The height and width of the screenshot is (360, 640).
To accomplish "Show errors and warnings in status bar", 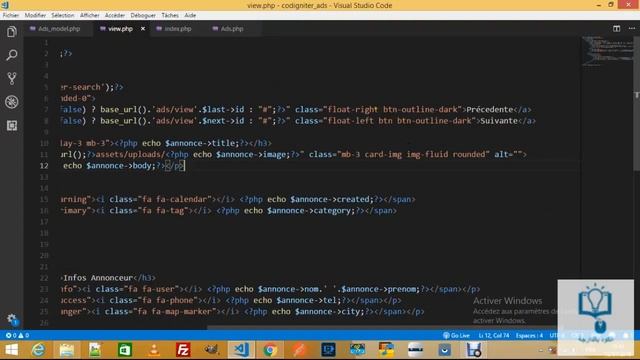I will [17, 335].
